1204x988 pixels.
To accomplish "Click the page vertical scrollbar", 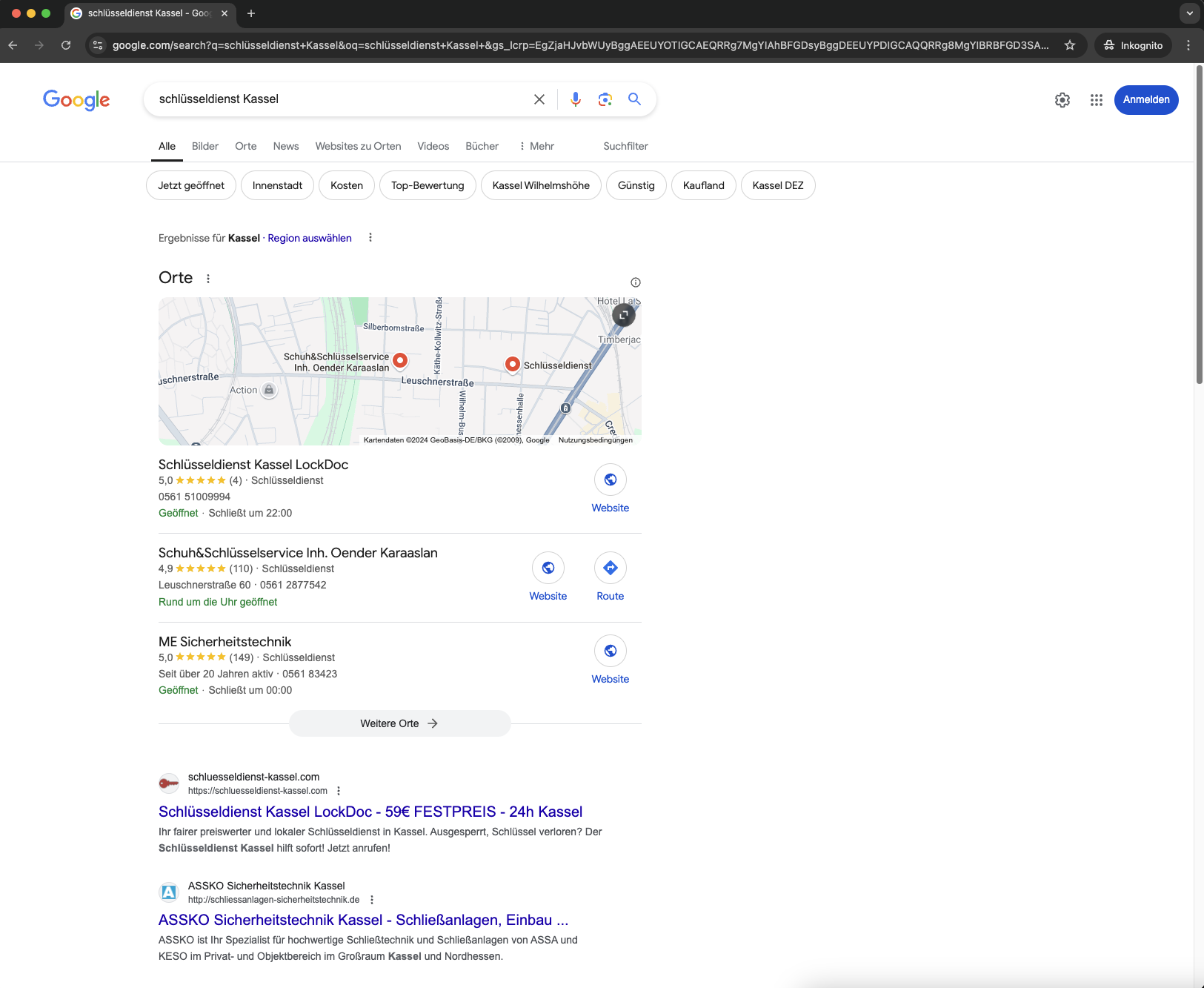I will [1200, 224].
